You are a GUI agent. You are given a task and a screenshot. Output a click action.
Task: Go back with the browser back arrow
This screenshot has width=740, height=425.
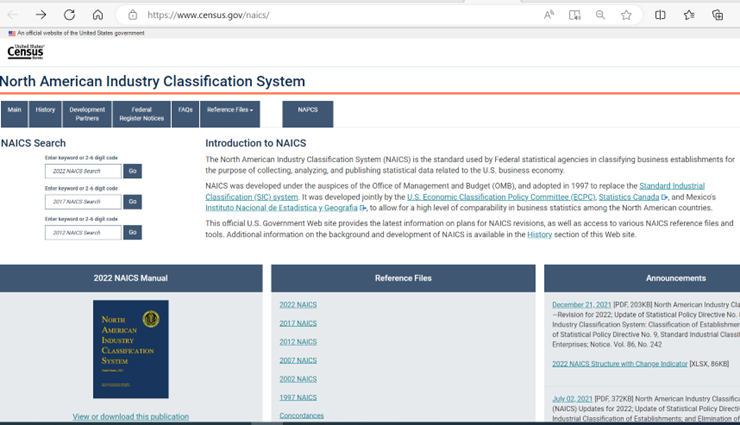point(13,15)
